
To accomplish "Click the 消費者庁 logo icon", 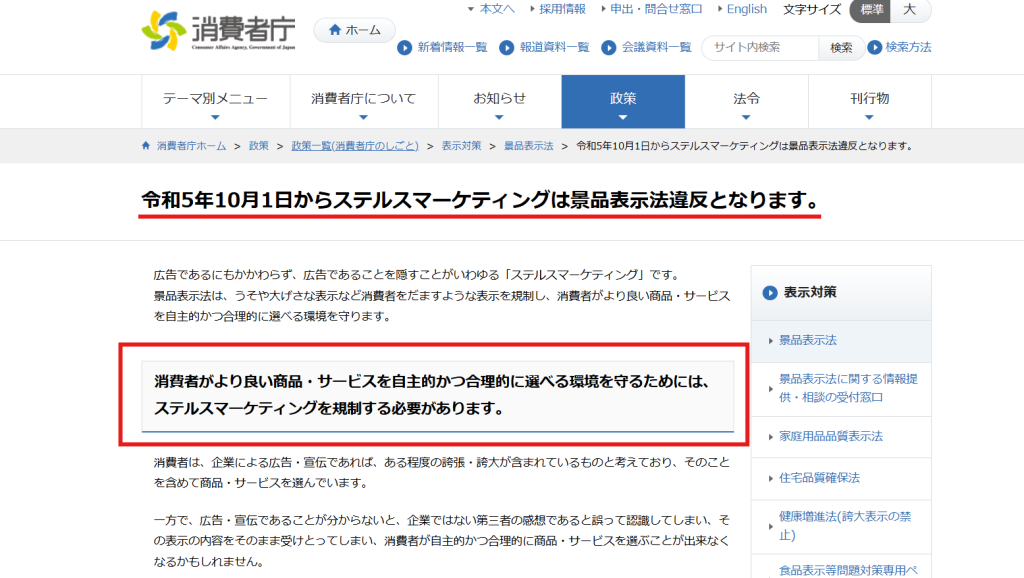I will click(160, 27).
